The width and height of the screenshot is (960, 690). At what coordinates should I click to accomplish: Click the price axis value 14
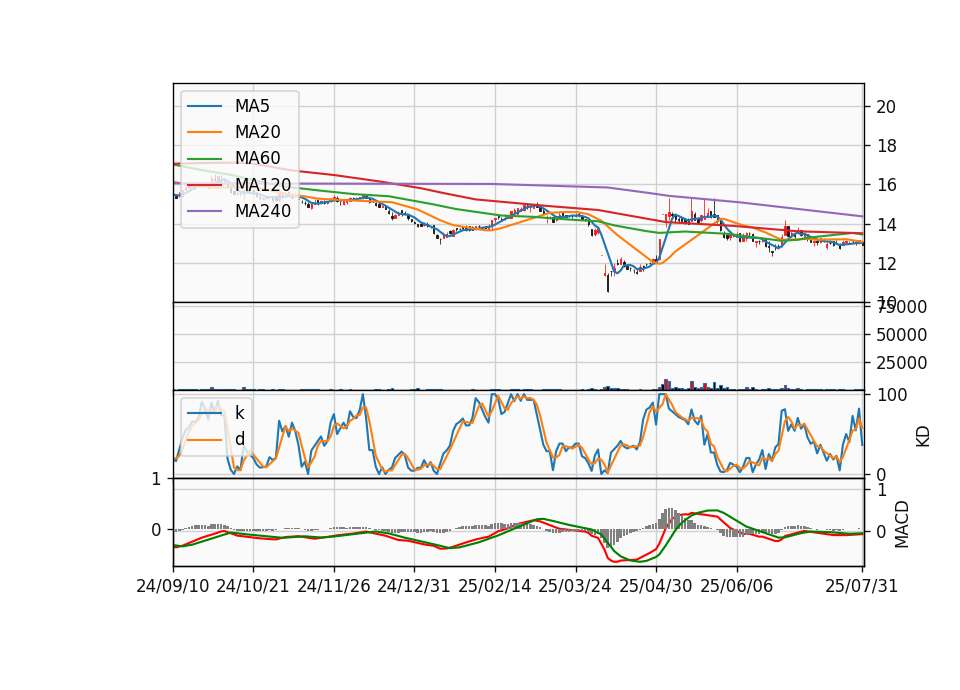[x=886, y=225]
